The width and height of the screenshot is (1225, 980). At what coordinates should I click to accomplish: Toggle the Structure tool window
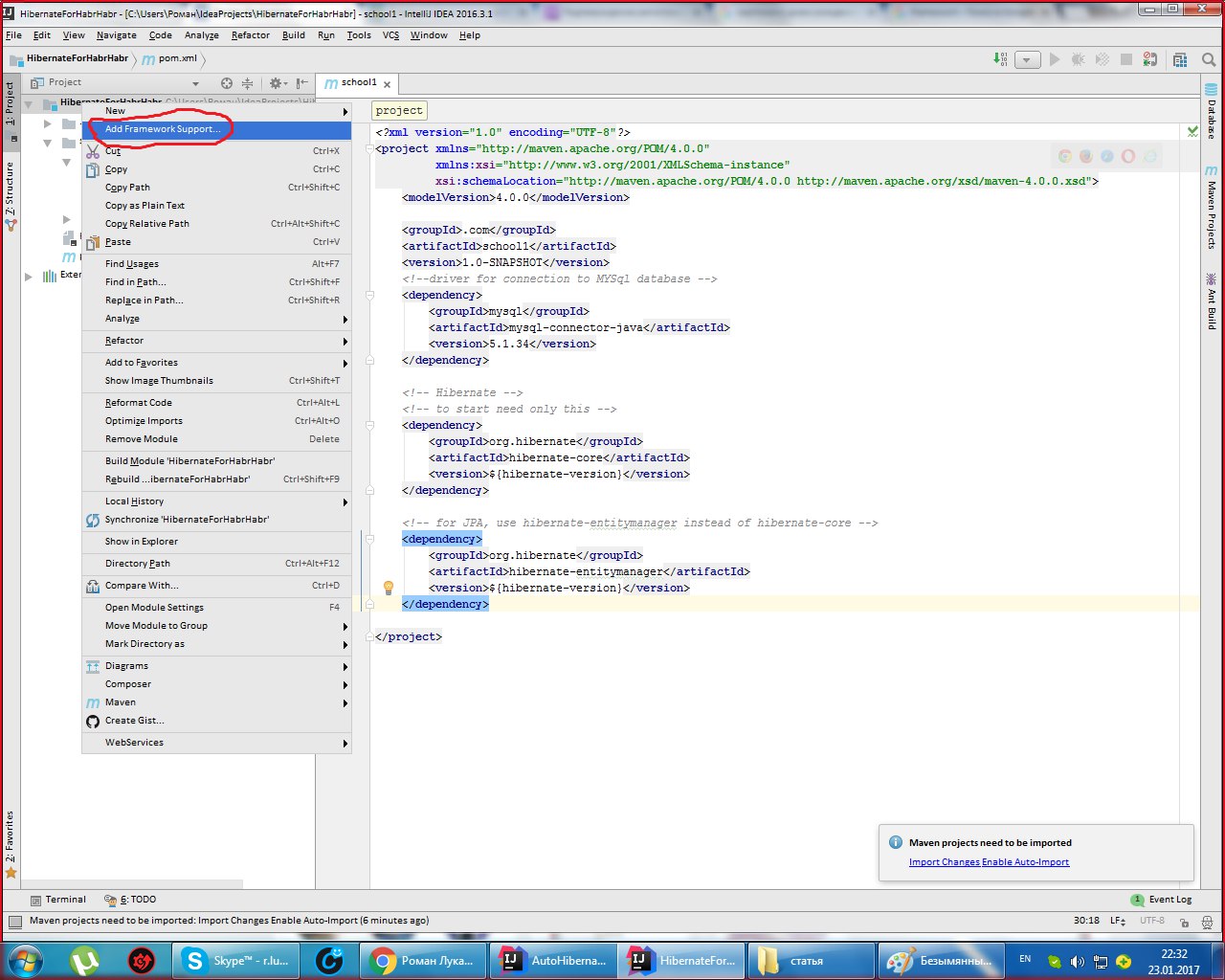click(11, 196)
